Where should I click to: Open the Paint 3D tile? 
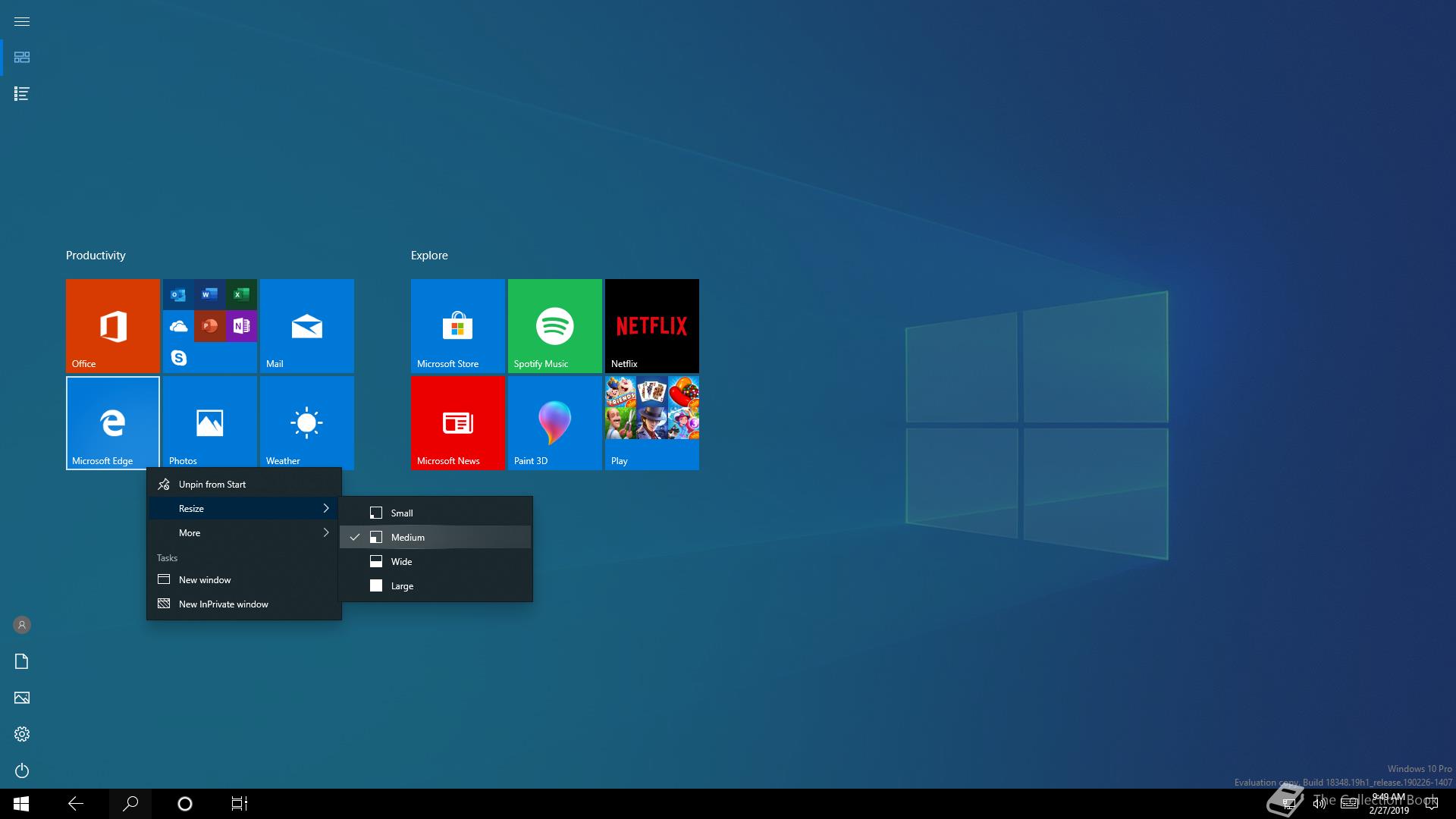554,422
